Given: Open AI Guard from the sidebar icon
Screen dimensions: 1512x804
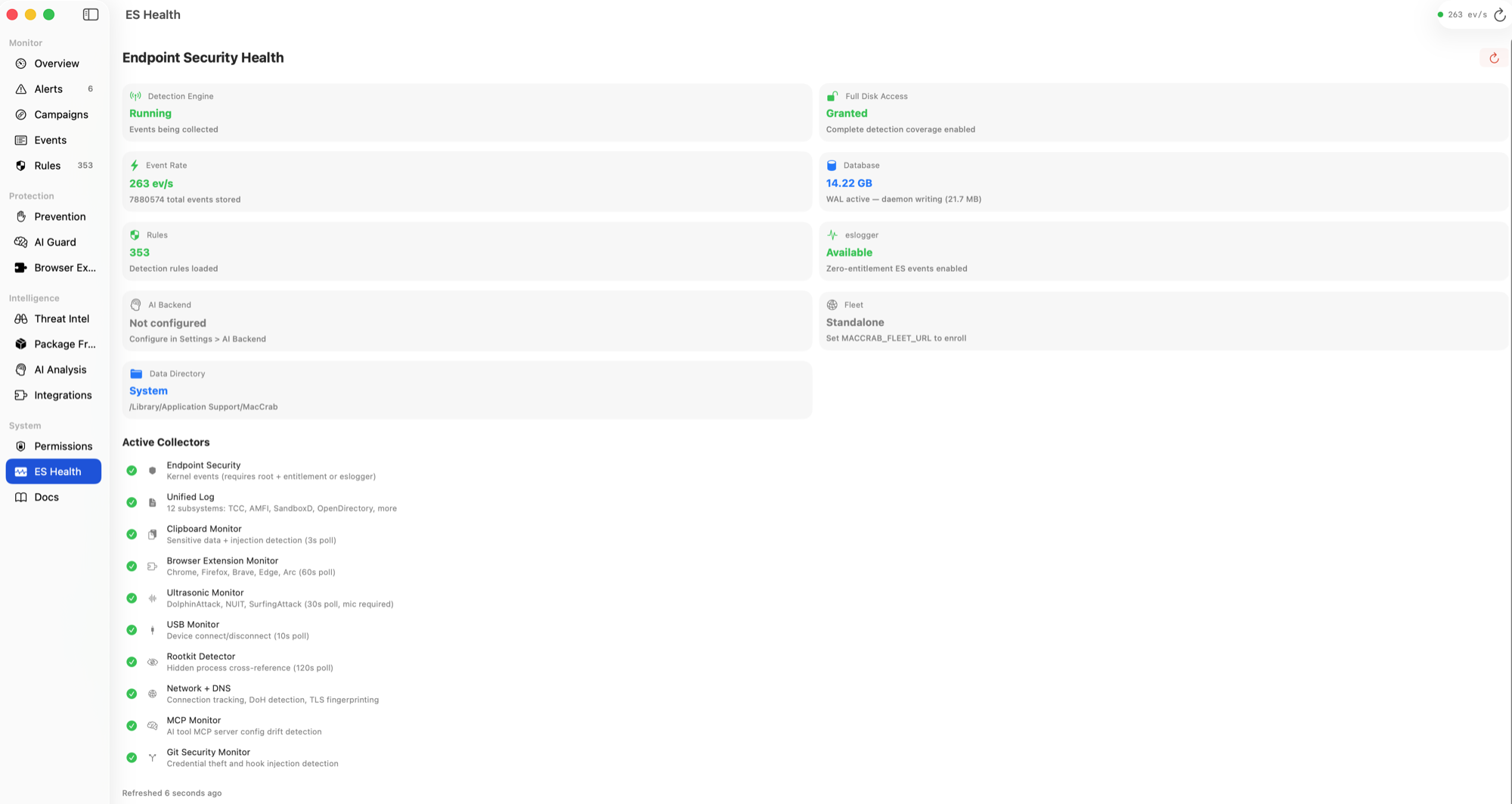Looking at the screenshot, I should [x=21, y=242].
